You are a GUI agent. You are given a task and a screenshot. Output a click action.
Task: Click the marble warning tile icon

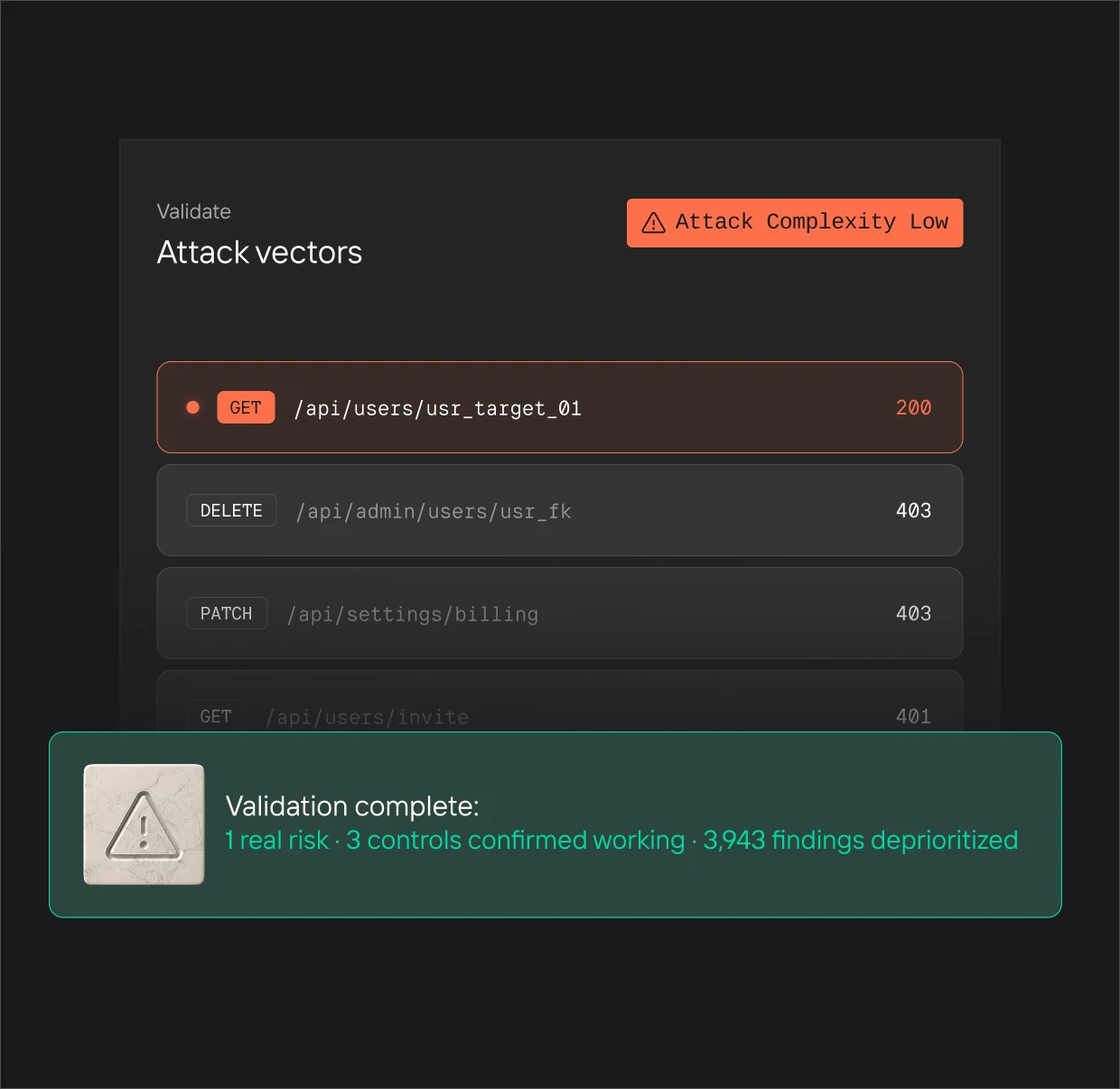click(144, 824)
